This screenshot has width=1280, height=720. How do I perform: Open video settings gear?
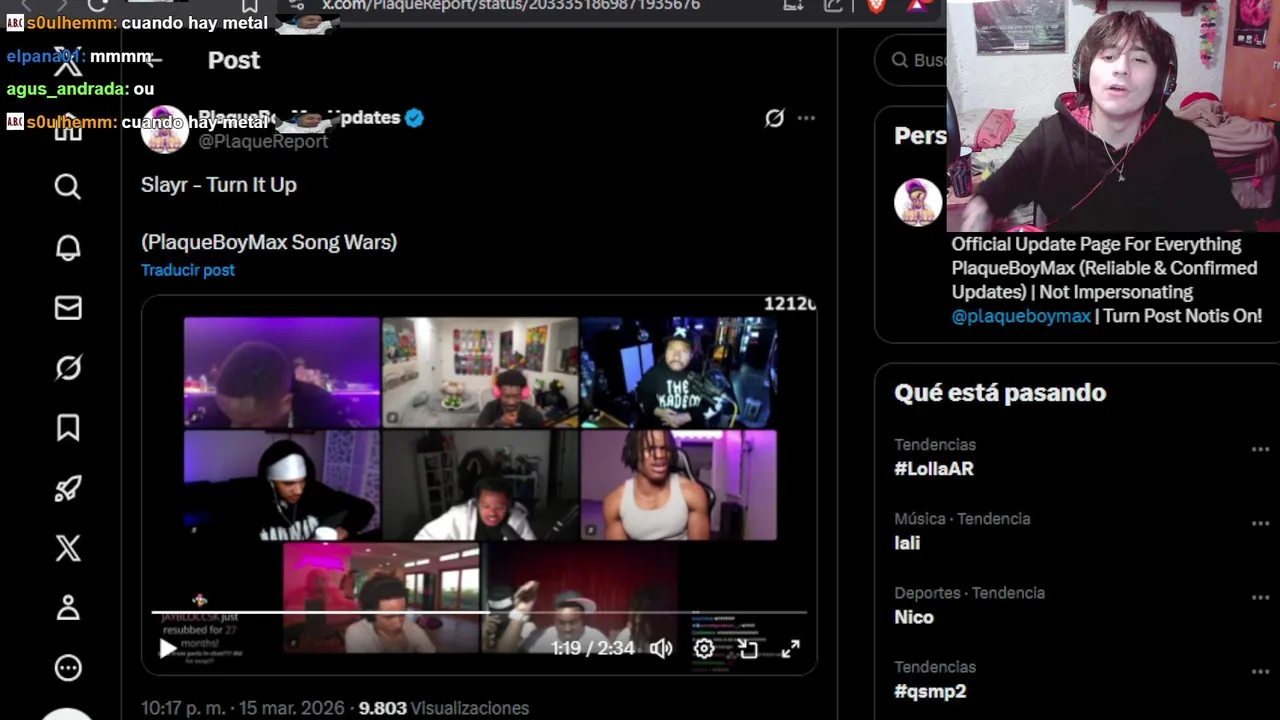pyautogui.click(x=704, y=649)
